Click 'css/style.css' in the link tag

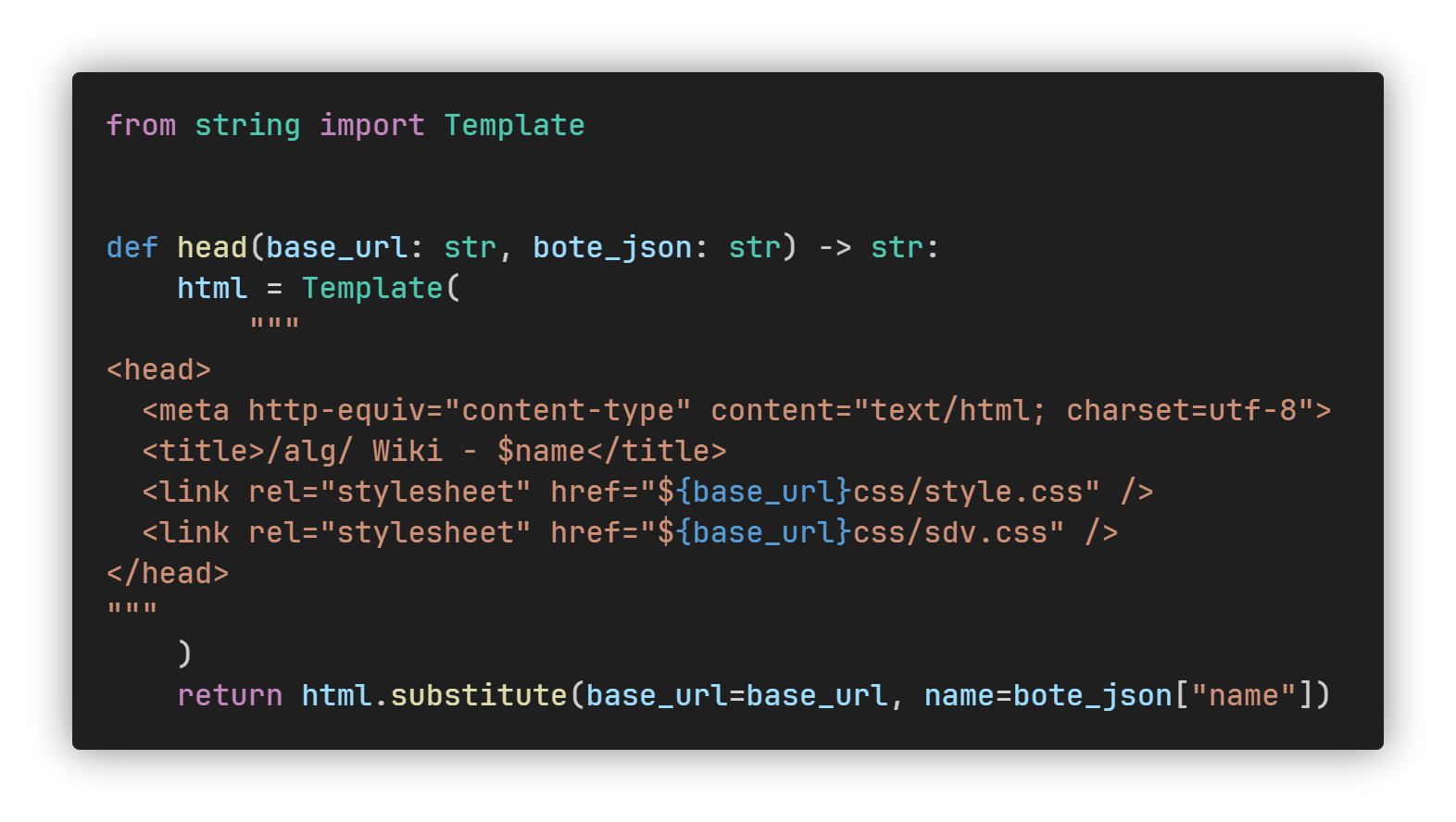[x=968, y=492]
